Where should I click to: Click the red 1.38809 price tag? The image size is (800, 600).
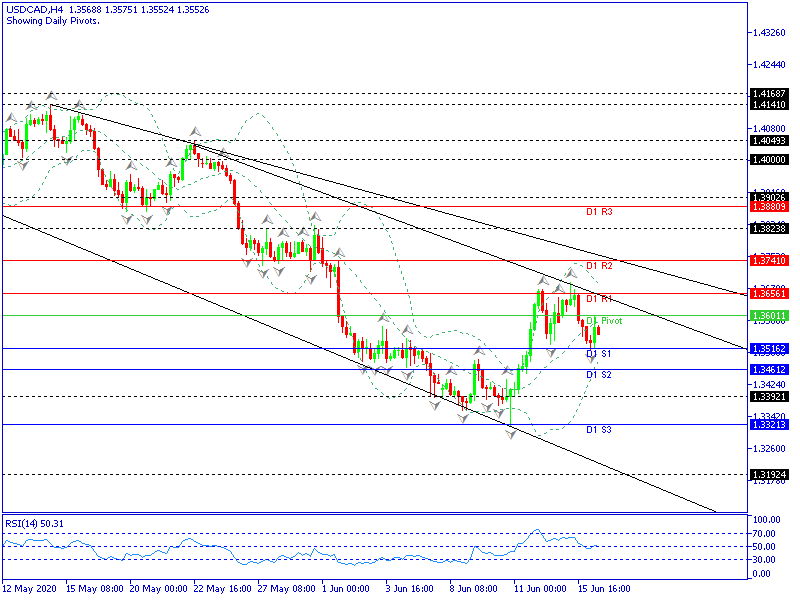coord(767,206)
